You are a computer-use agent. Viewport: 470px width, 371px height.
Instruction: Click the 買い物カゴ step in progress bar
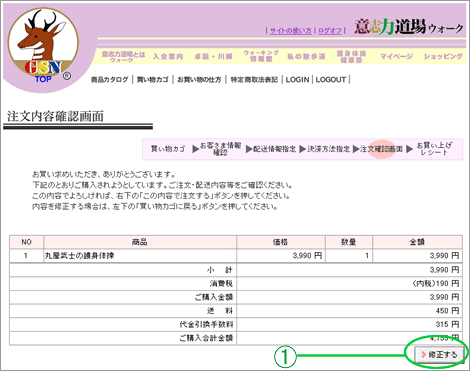coord(168,149)
